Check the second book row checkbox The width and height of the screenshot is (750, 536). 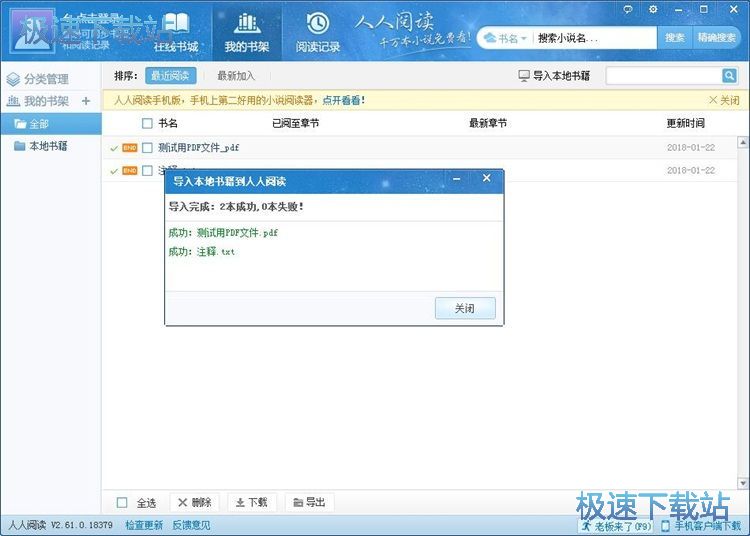[x=147, y=171]
